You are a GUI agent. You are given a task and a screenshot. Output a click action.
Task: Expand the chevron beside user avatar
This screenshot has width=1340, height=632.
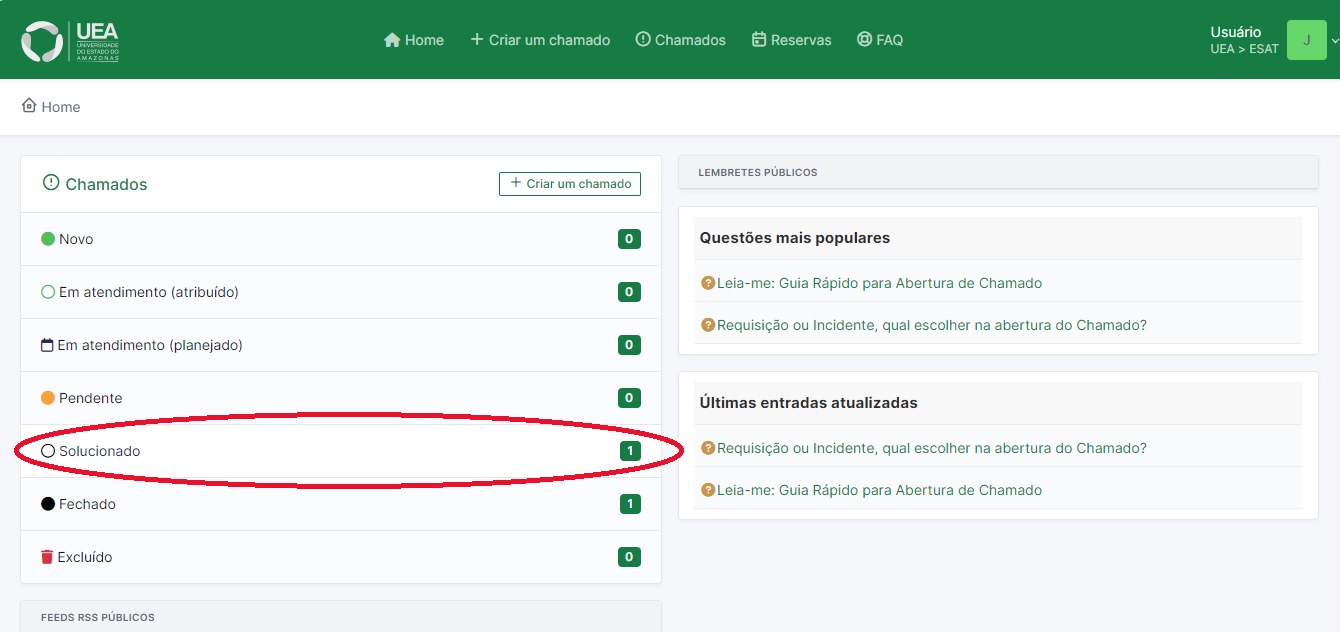pyautogui.click(x=1334, y=41)
